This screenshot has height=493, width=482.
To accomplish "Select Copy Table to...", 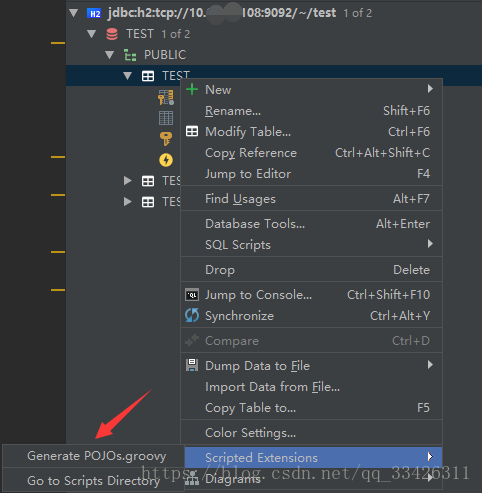I will click(x=311, y=408).
